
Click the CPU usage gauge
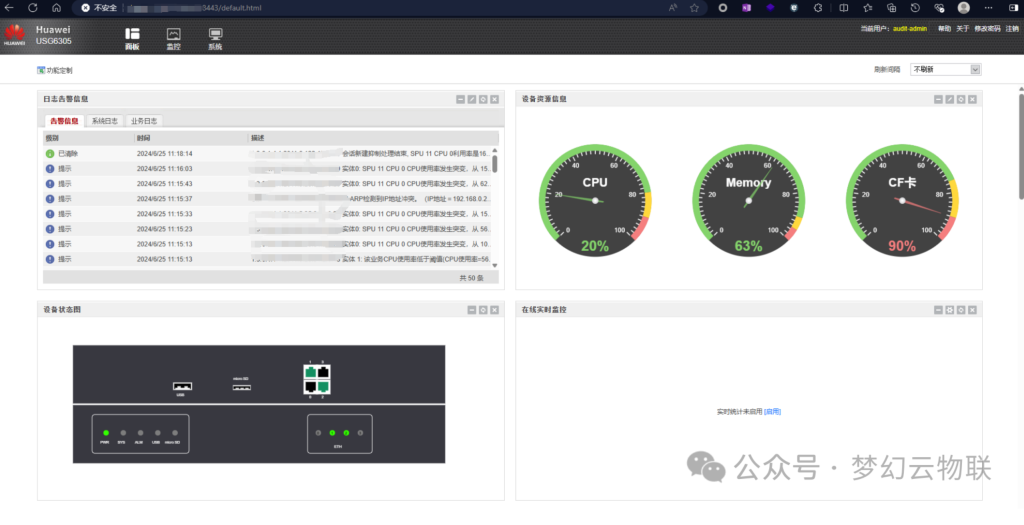(595, 200)
